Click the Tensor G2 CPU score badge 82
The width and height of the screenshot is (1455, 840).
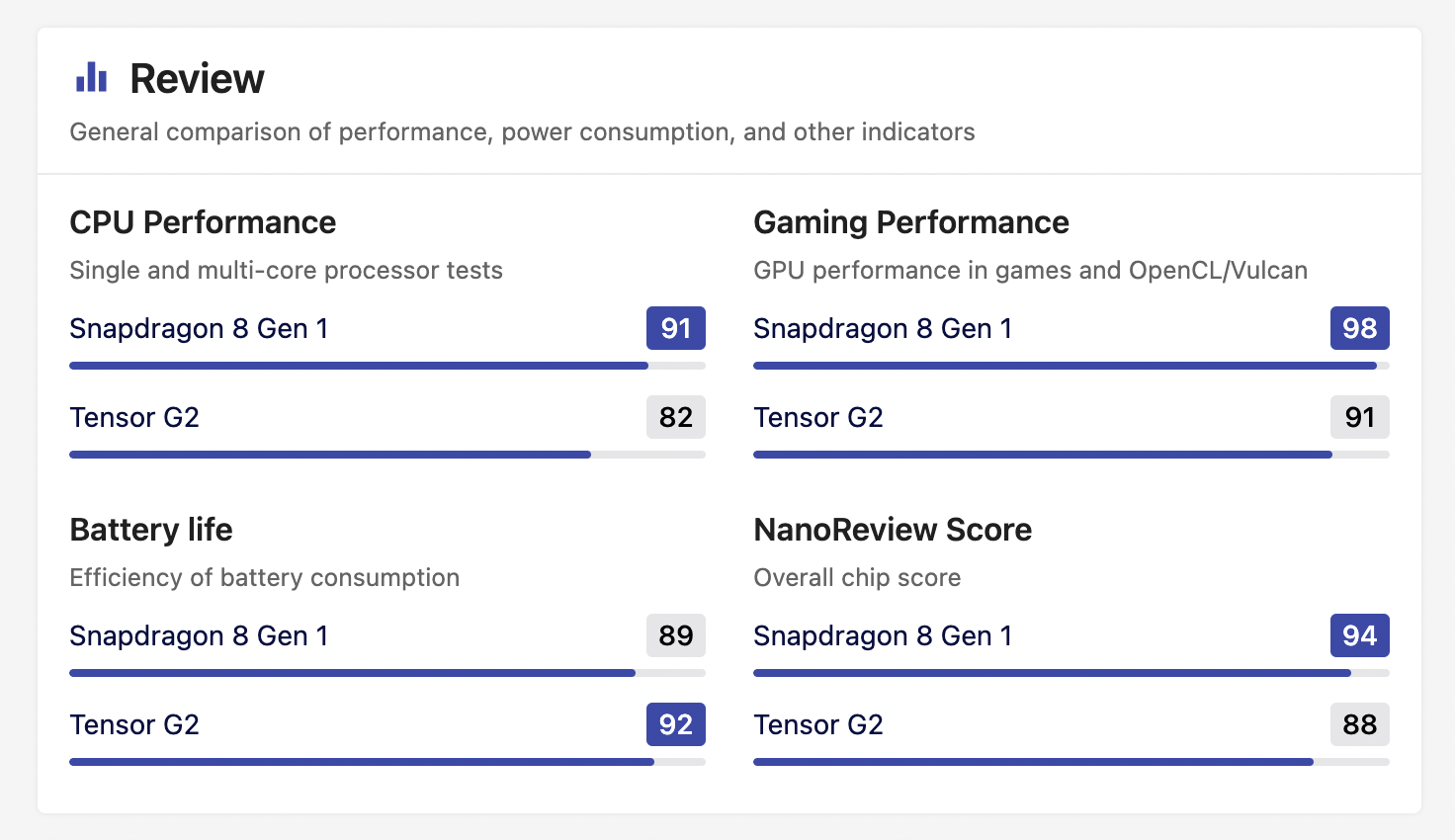coord(676,417)
